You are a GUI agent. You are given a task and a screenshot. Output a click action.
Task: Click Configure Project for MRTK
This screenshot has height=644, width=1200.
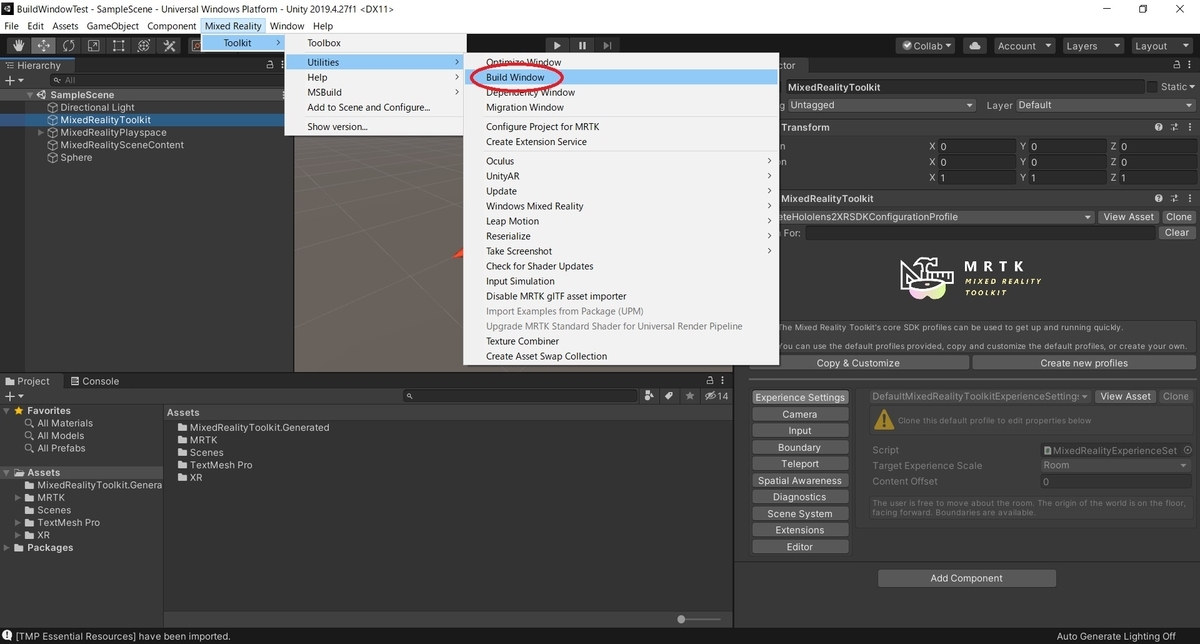(621, 126)
